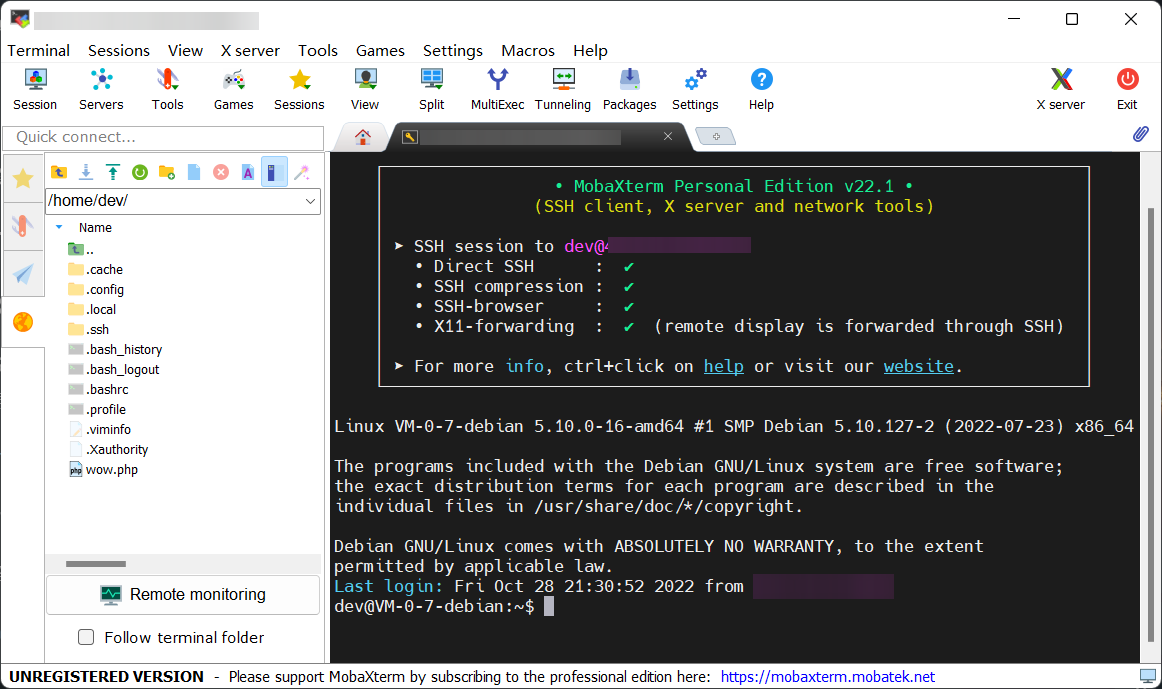This screenshot has height=689, width=1162.
Task: Open the Help menu
Action: (x=590, y=50)
